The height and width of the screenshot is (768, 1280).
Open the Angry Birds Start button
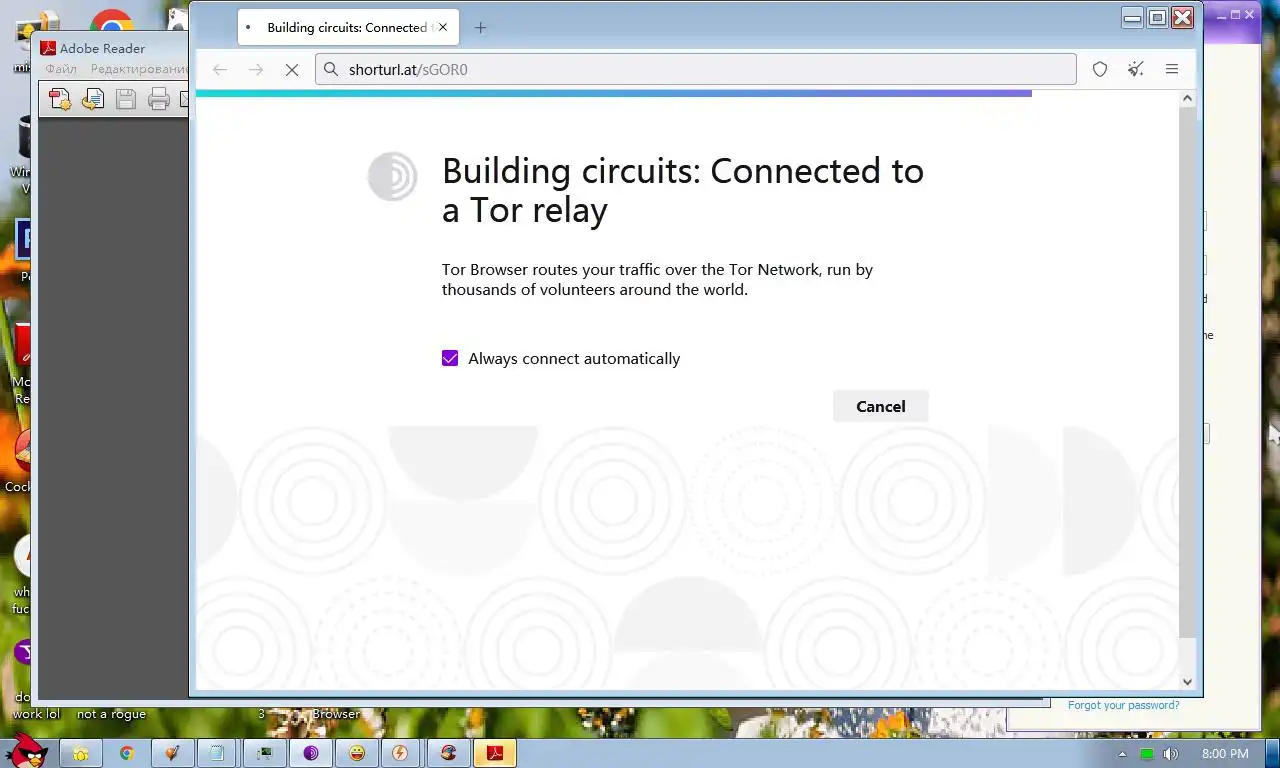[25, 751]
